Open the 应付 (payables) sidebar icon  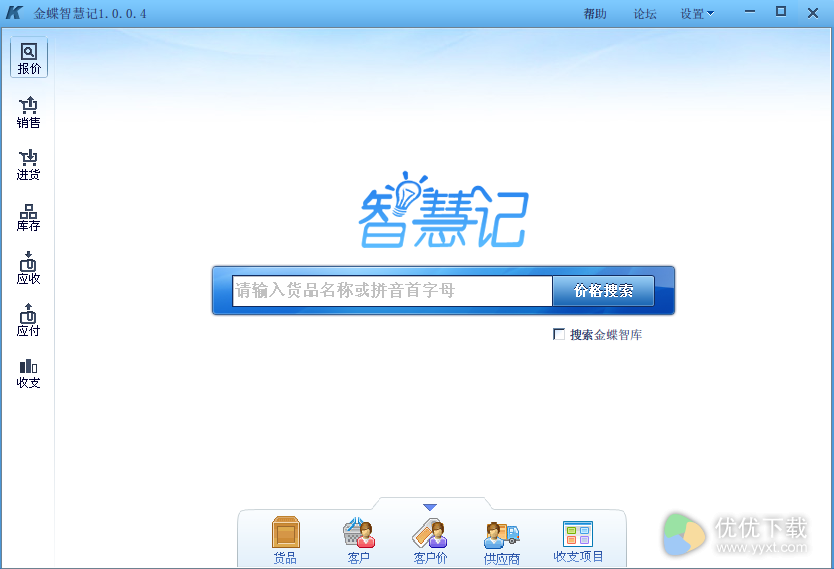(29, 320)
